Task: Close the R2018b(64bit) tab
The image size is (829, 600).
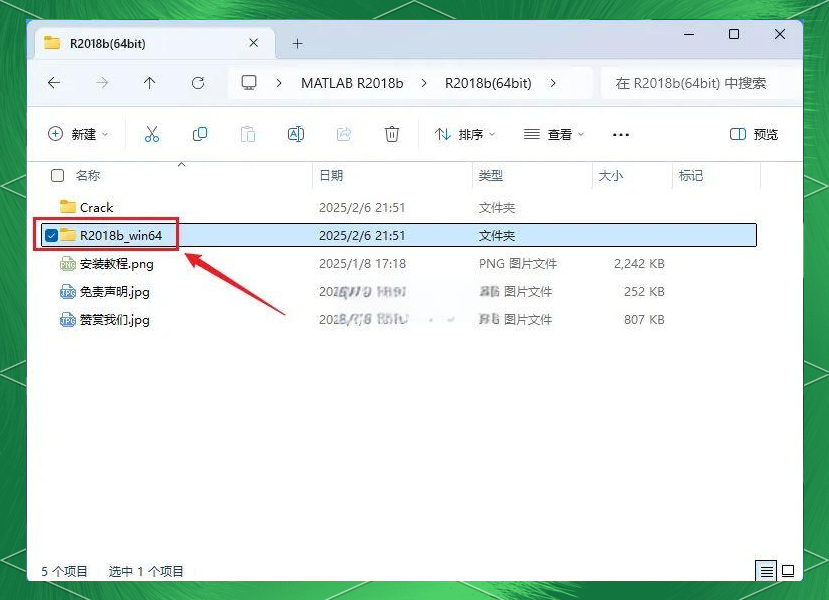Action: (254, 43)
